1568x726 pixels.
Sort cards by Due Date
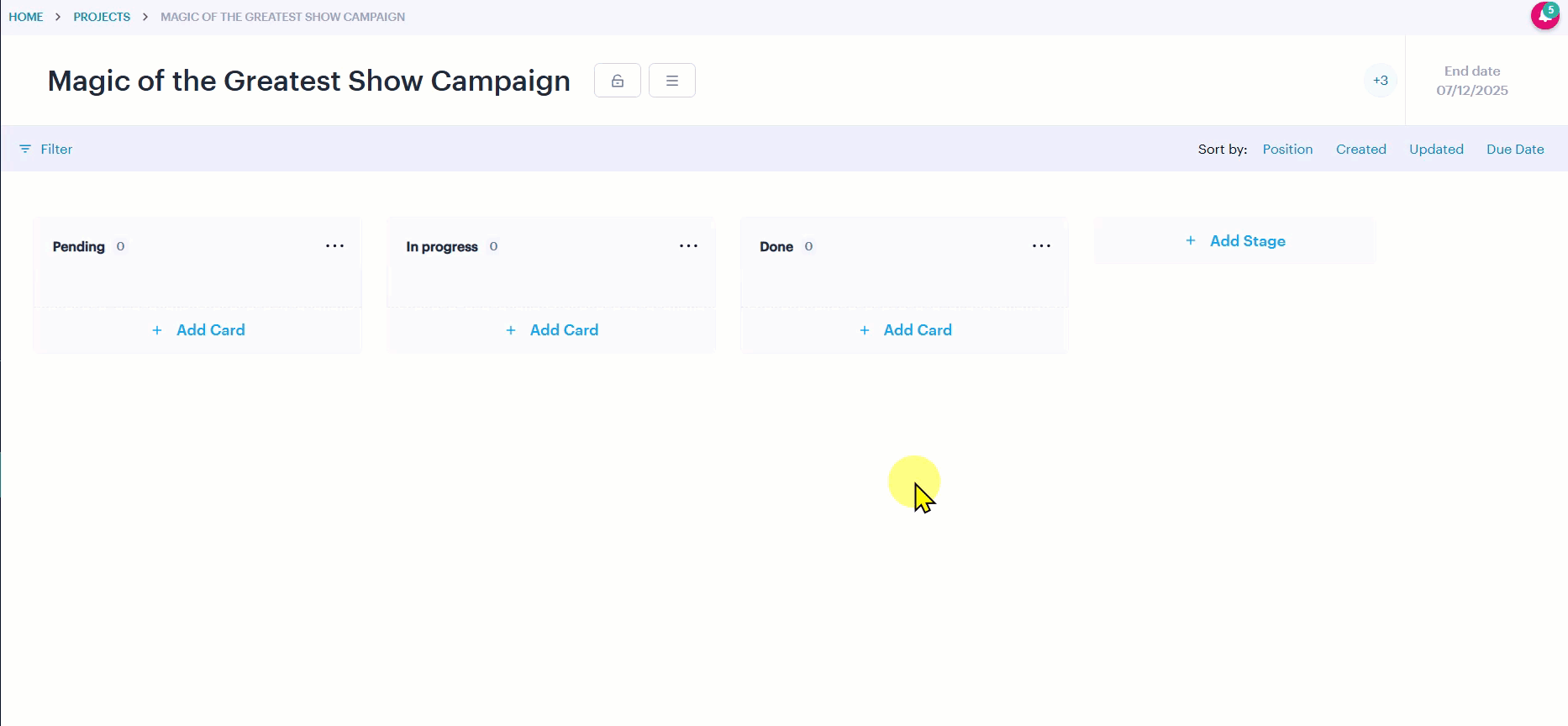[1515, 149]
